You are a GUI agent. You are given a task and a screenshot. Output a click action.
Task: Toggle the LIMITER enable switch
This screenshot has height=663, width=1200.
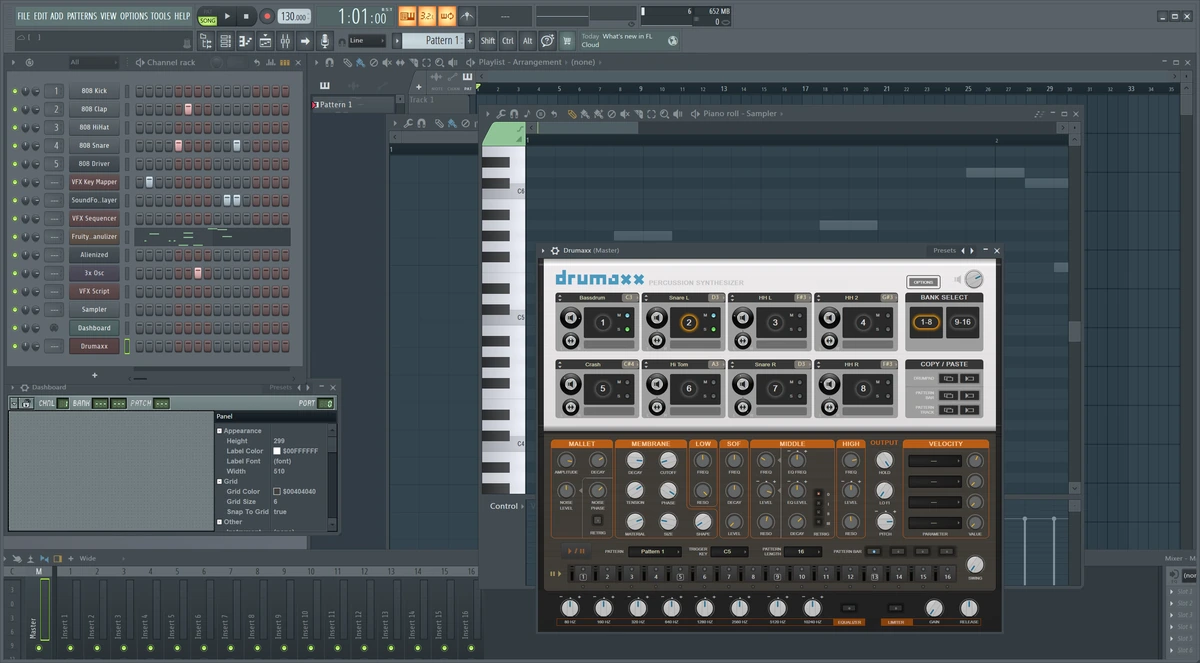[897, 608]
